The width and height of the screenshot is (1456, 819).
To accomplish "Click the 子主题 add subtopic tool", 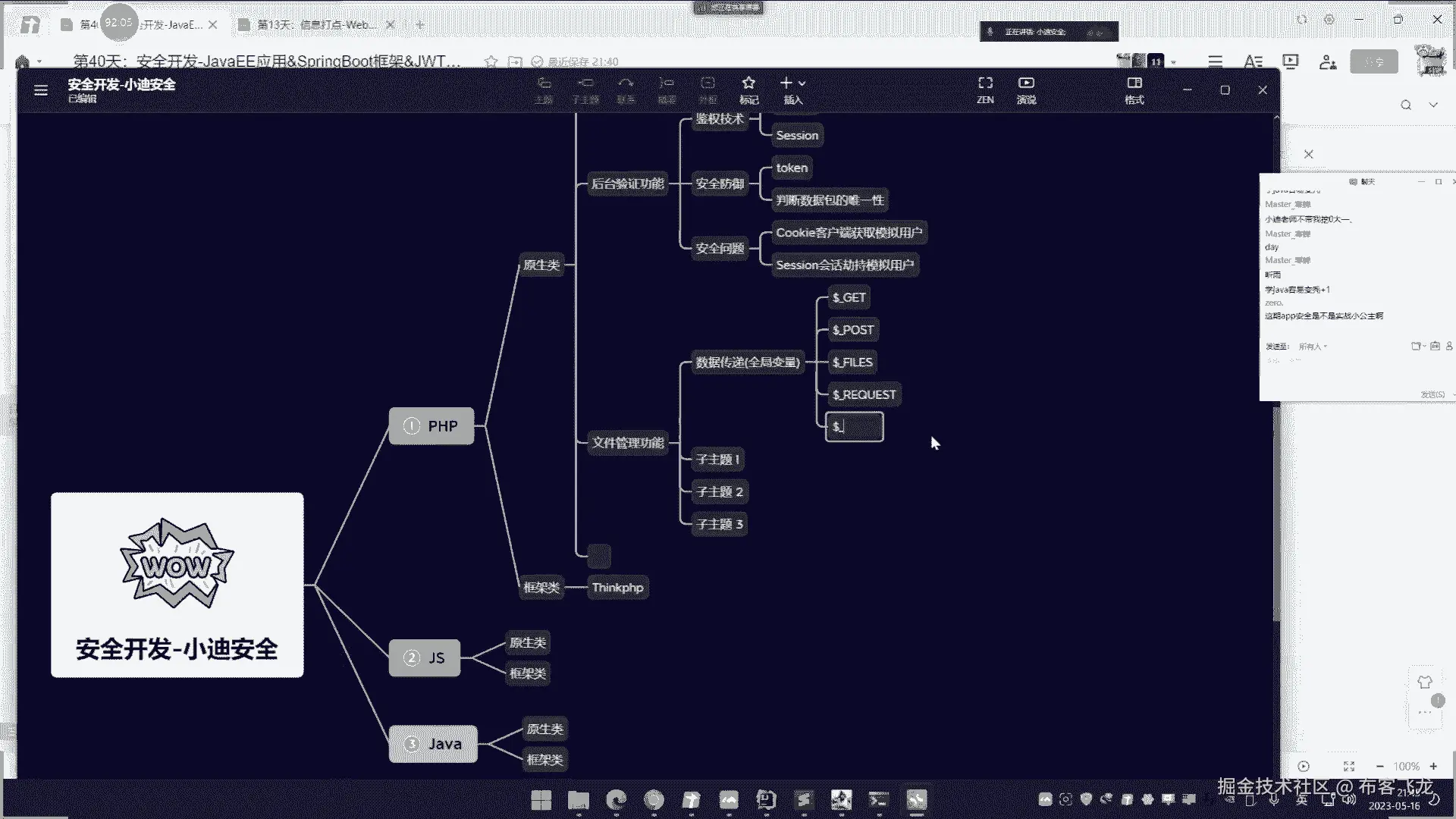I will [585, 89].
